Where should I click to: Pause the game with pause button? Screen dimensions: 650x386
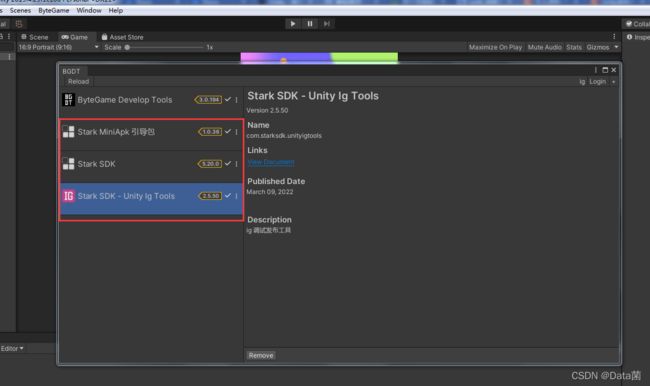[310, 24]
